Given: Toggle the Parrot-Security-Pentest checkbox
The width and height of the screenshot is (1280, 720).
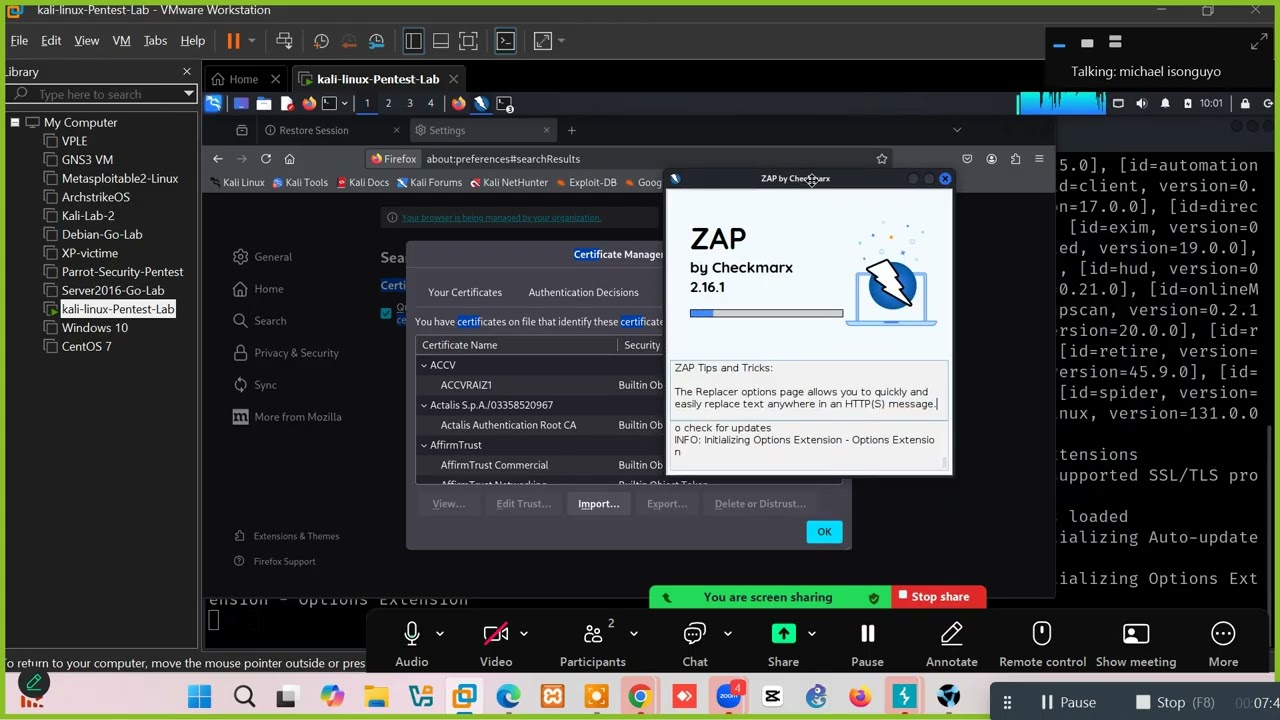Looking at the screenshot, I should point(51,272).
